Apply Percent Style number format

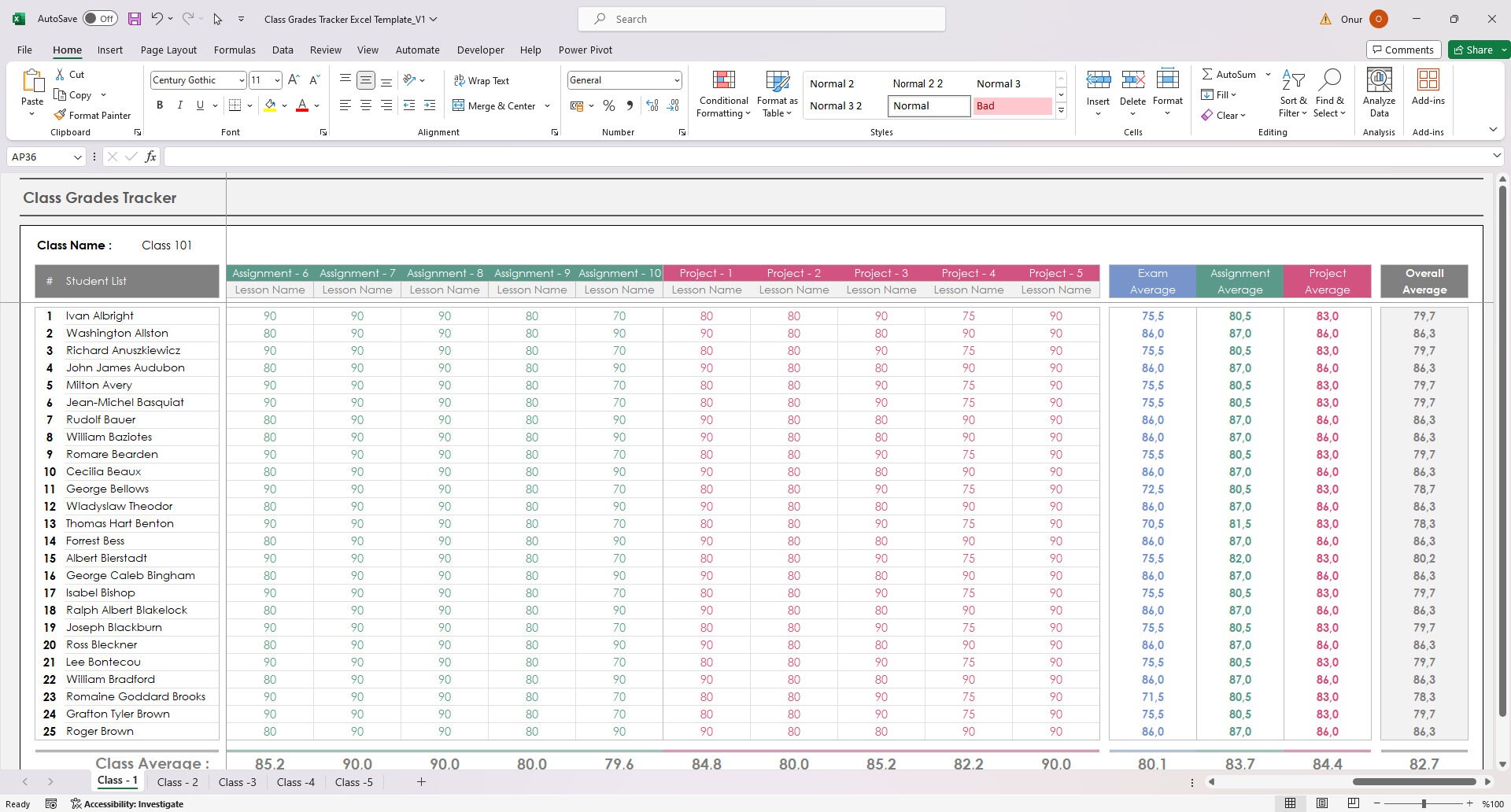(x=608, y=105)
